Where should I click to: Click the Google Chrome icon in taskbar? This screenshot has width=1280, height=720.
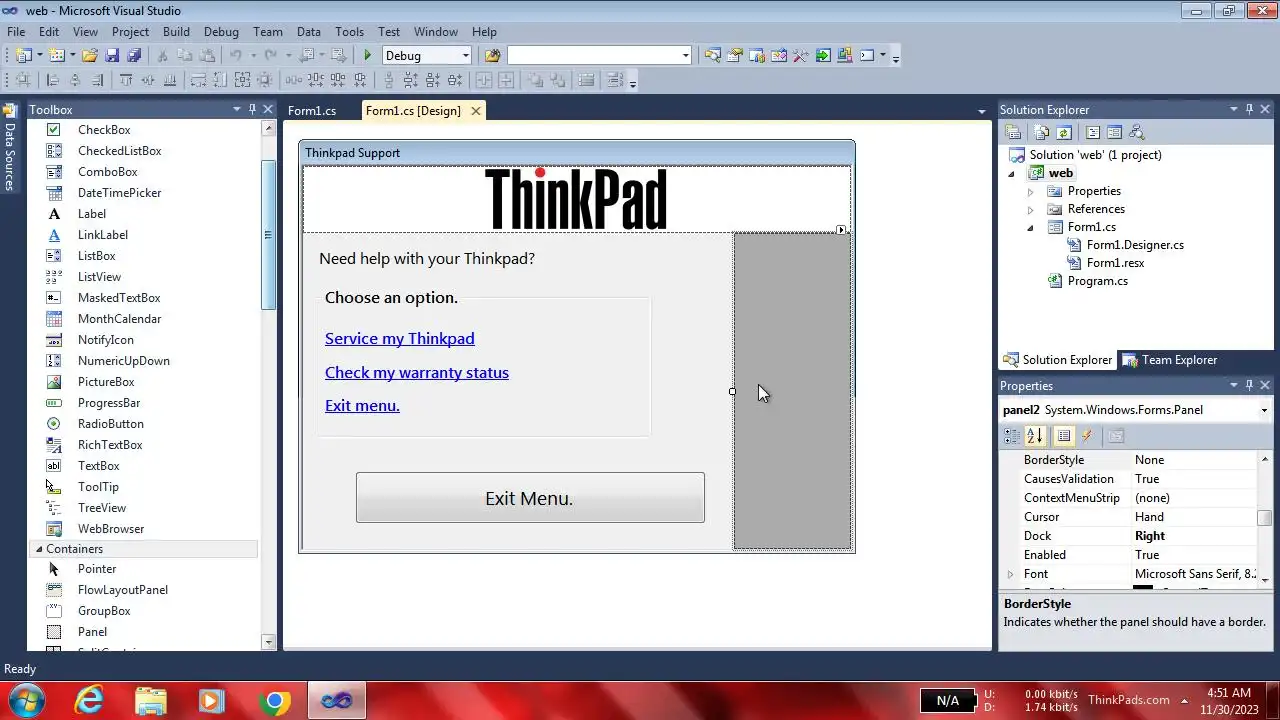[x=276, y=701]
